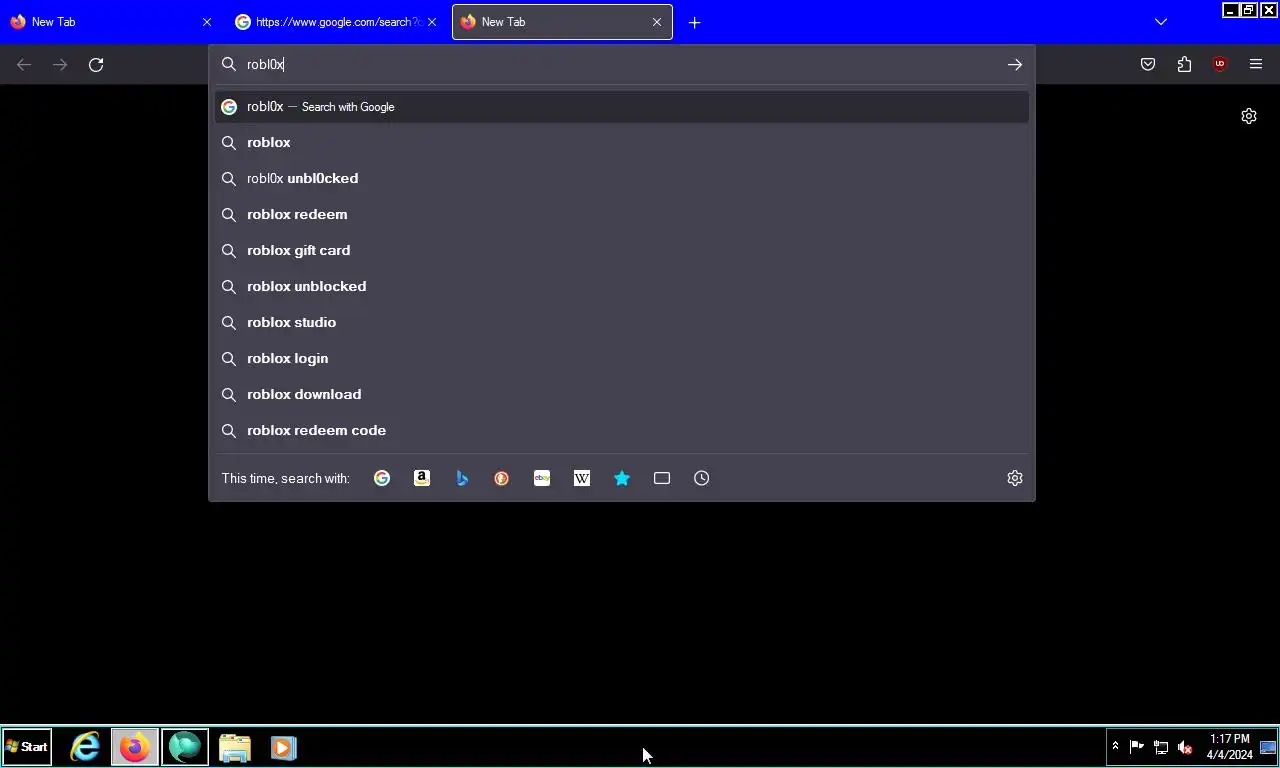Choose Bing one-off search icon
This screenshot has height=768, width=1280.
pos(462,478)
